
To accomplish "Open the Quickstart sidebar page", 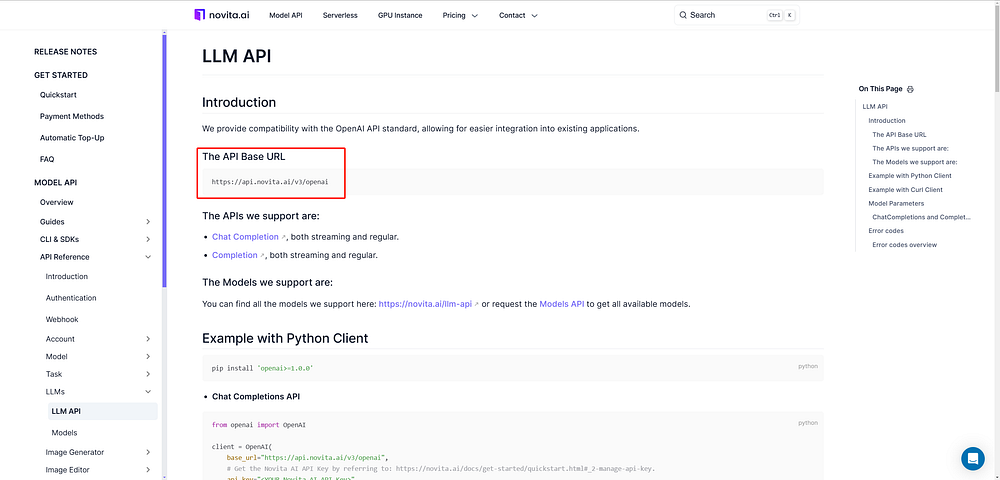I will (58, 95).
